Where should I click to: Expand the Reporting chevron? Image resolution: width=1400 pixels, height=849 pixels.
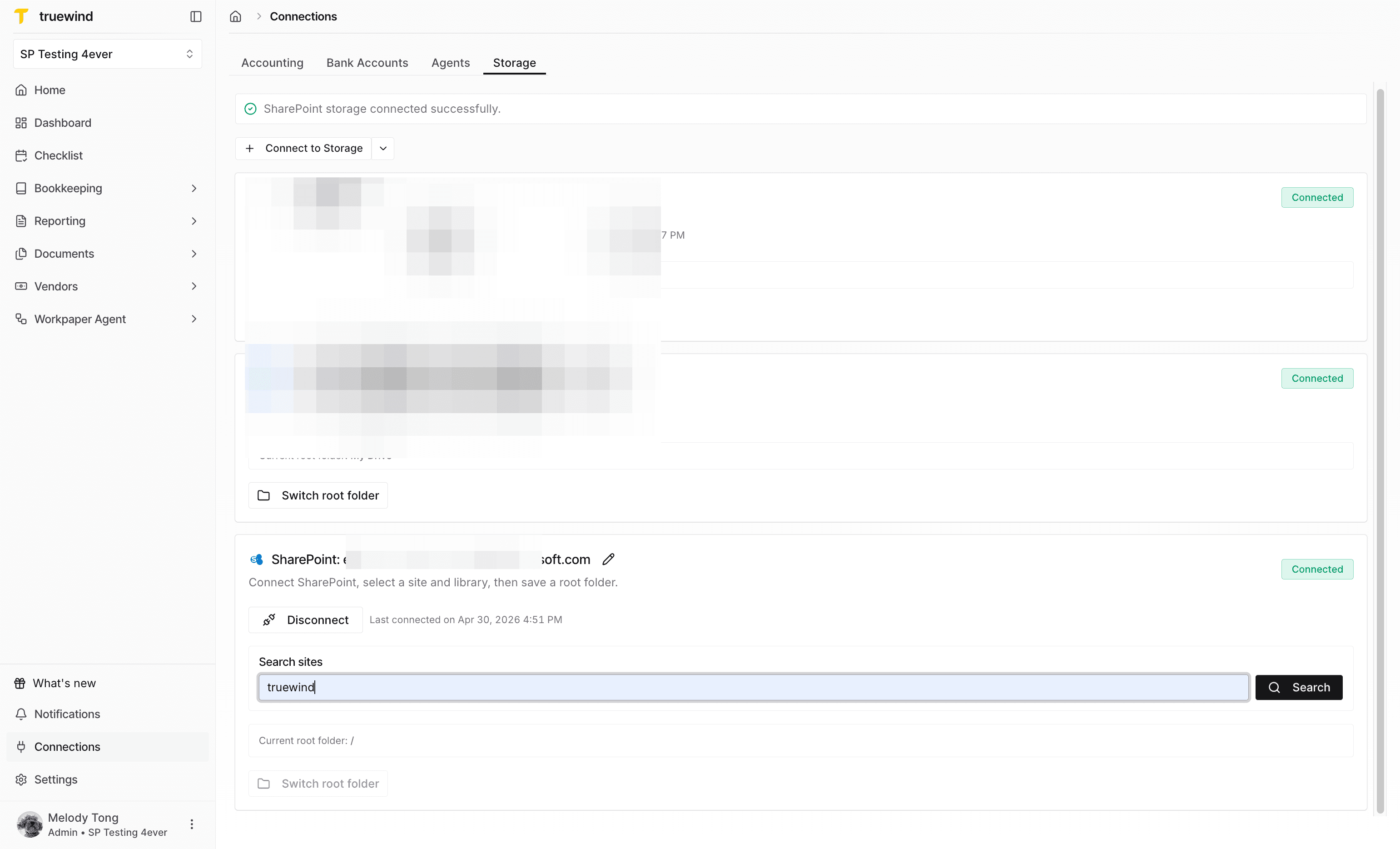(x=194, y=220)
